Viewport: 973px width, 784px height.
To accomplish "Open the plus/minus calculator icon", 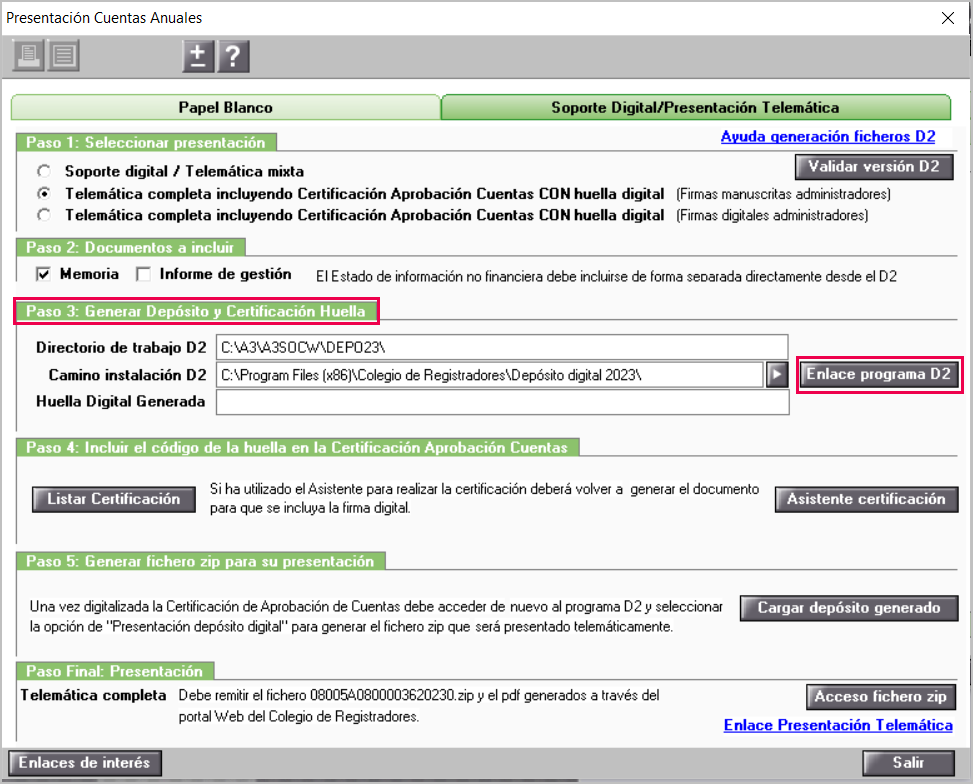I will pos(198,56).
